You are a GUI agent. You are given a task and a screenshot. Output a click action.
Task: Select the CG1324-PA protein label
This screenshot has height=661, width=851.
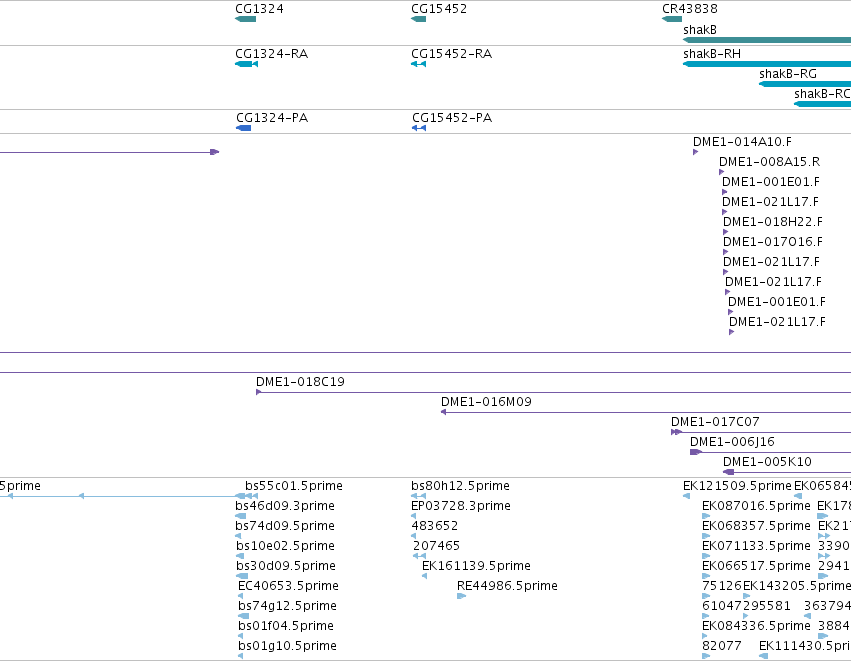[272, 118]
